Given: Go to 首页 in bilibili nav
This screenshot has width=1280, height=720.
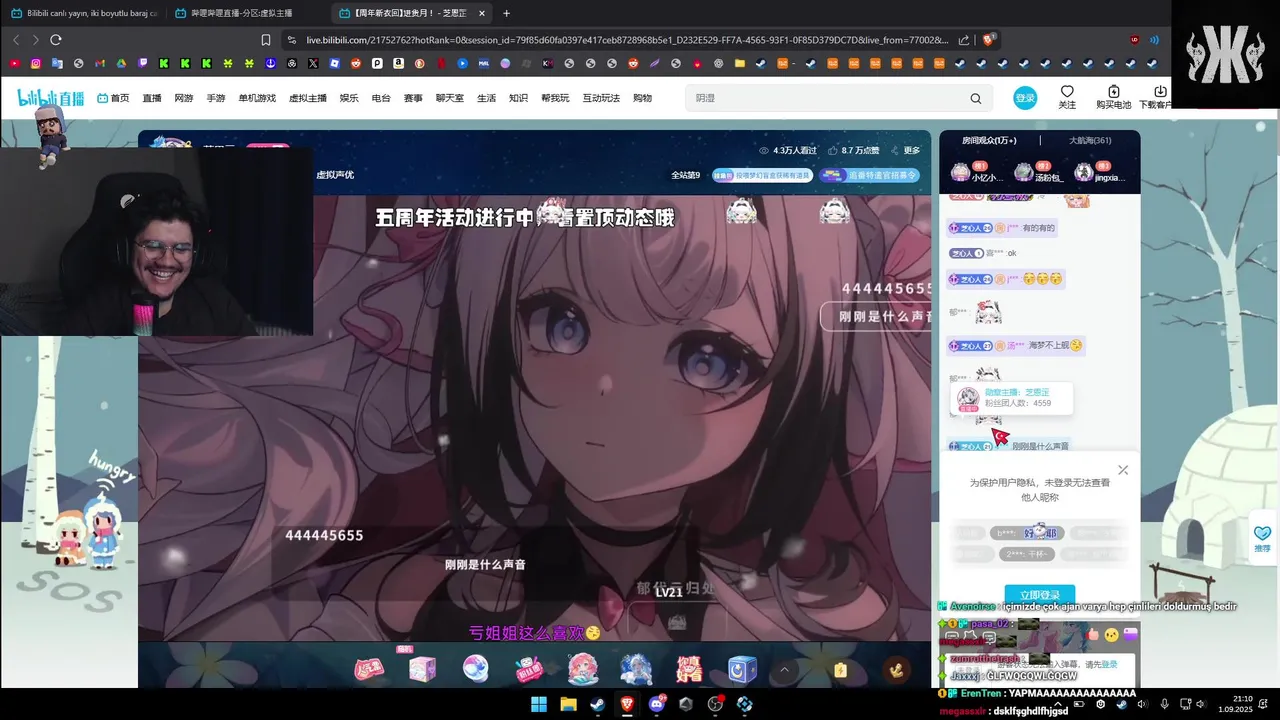Looking at the screenshot, I should [x=113, y=98].
